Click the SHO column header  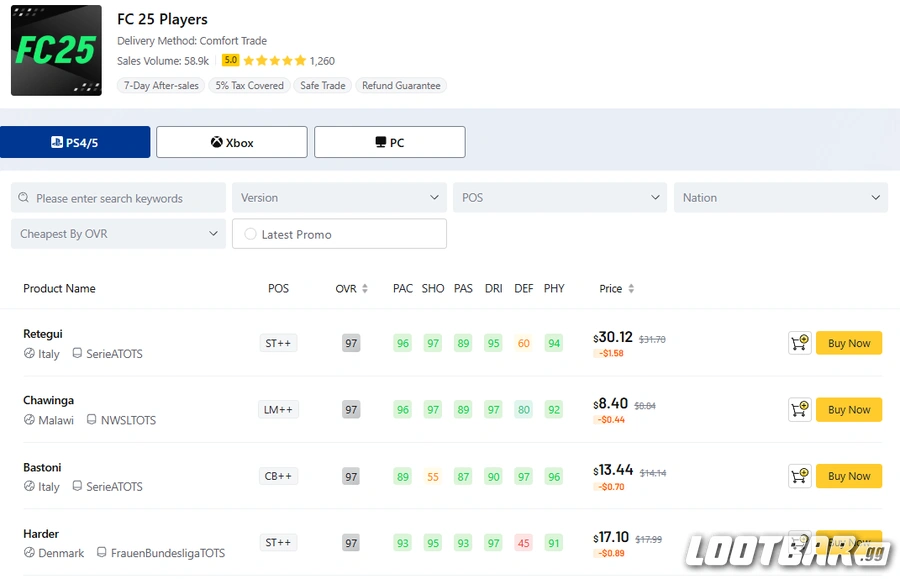pos(433,289)
